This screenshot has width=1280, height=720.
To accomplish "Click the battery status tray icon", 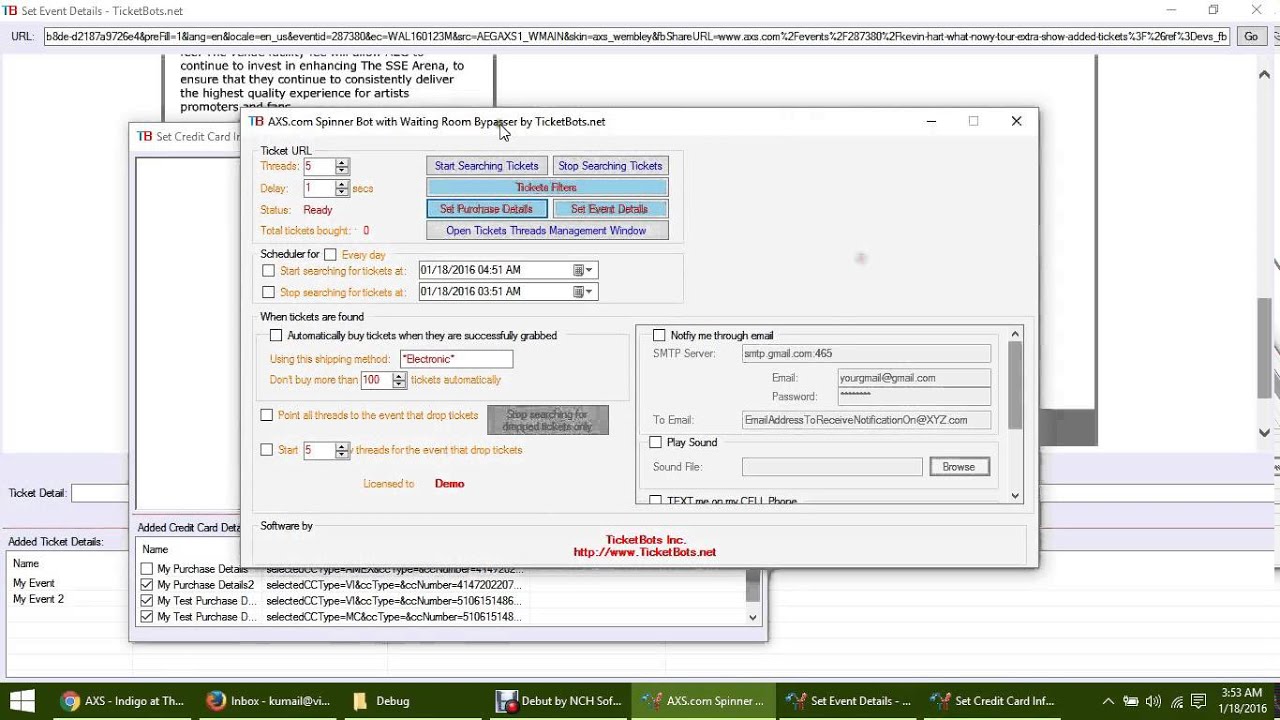I will 1130,701.
